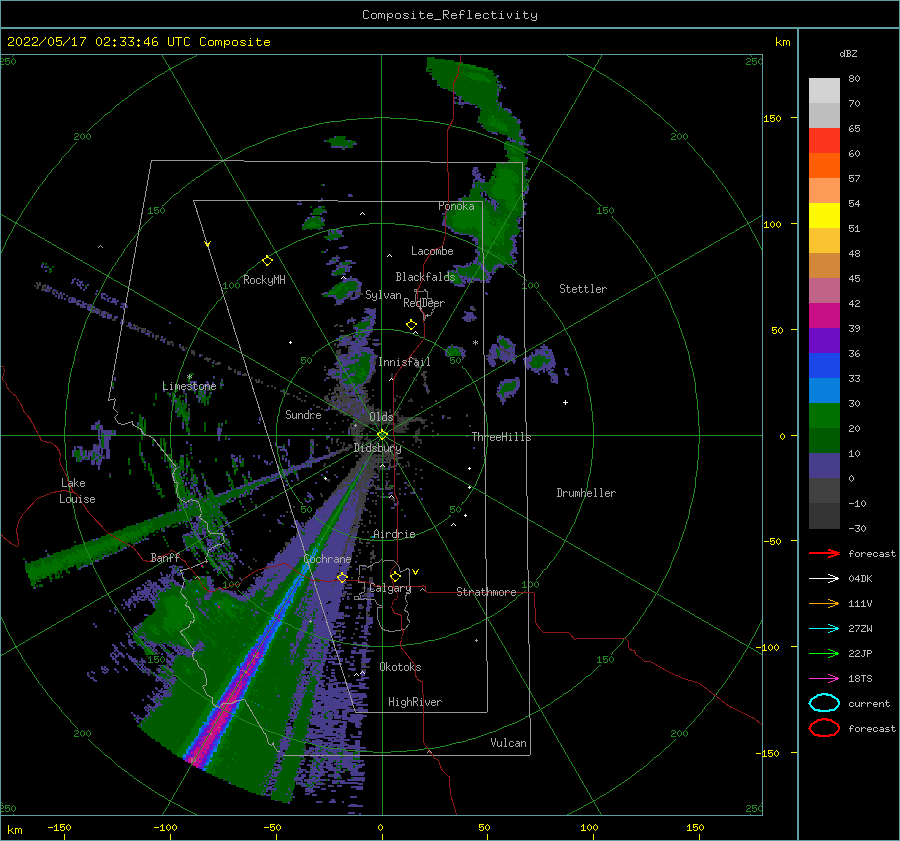Click the white 04DK arrow in legend
Screen dimensions: 900x841
[824, 579]
